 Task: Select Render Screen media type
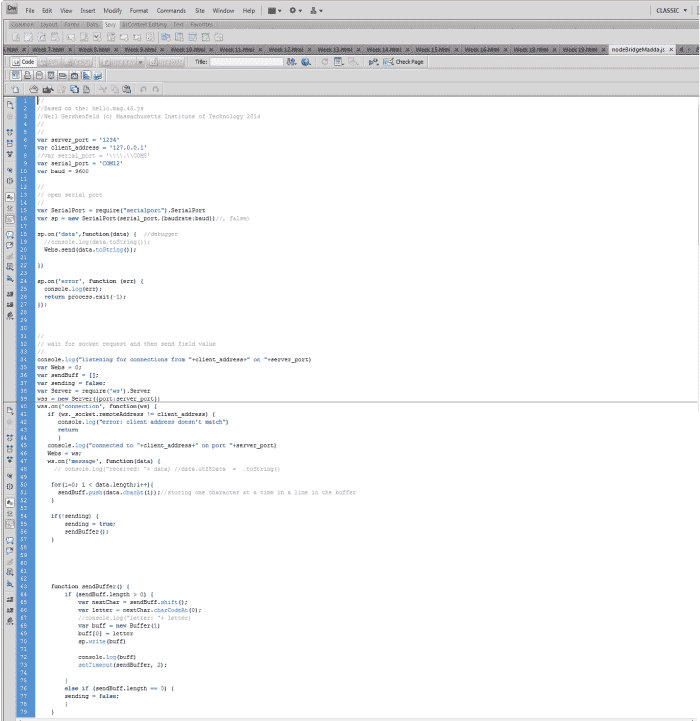[16, 75]
